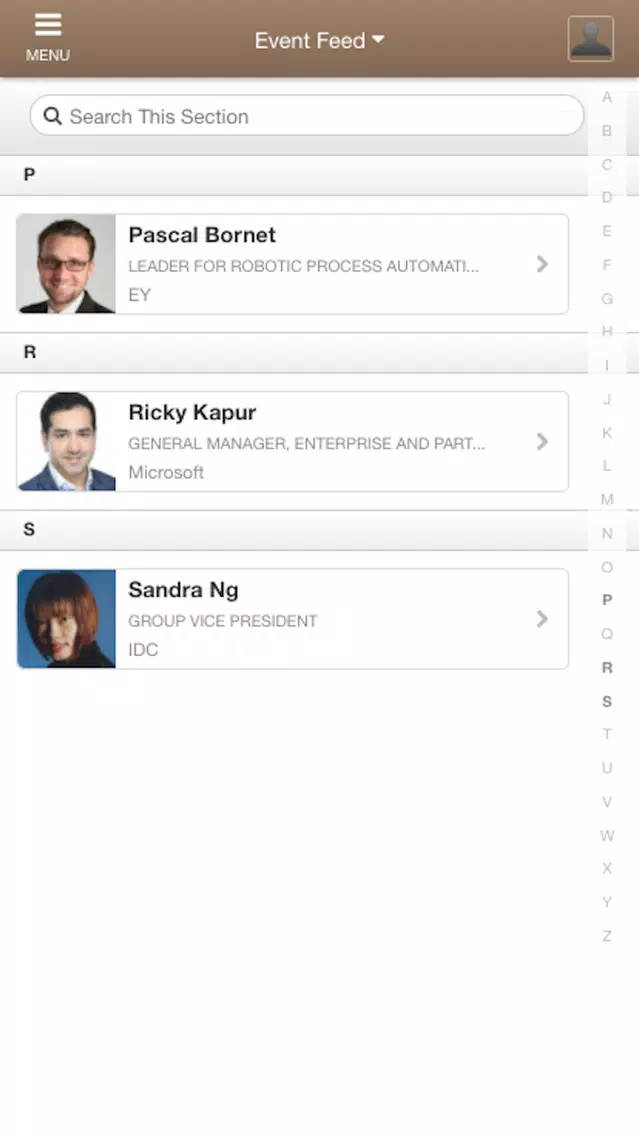Jump to letter S in index

click(x=607, y=702)
